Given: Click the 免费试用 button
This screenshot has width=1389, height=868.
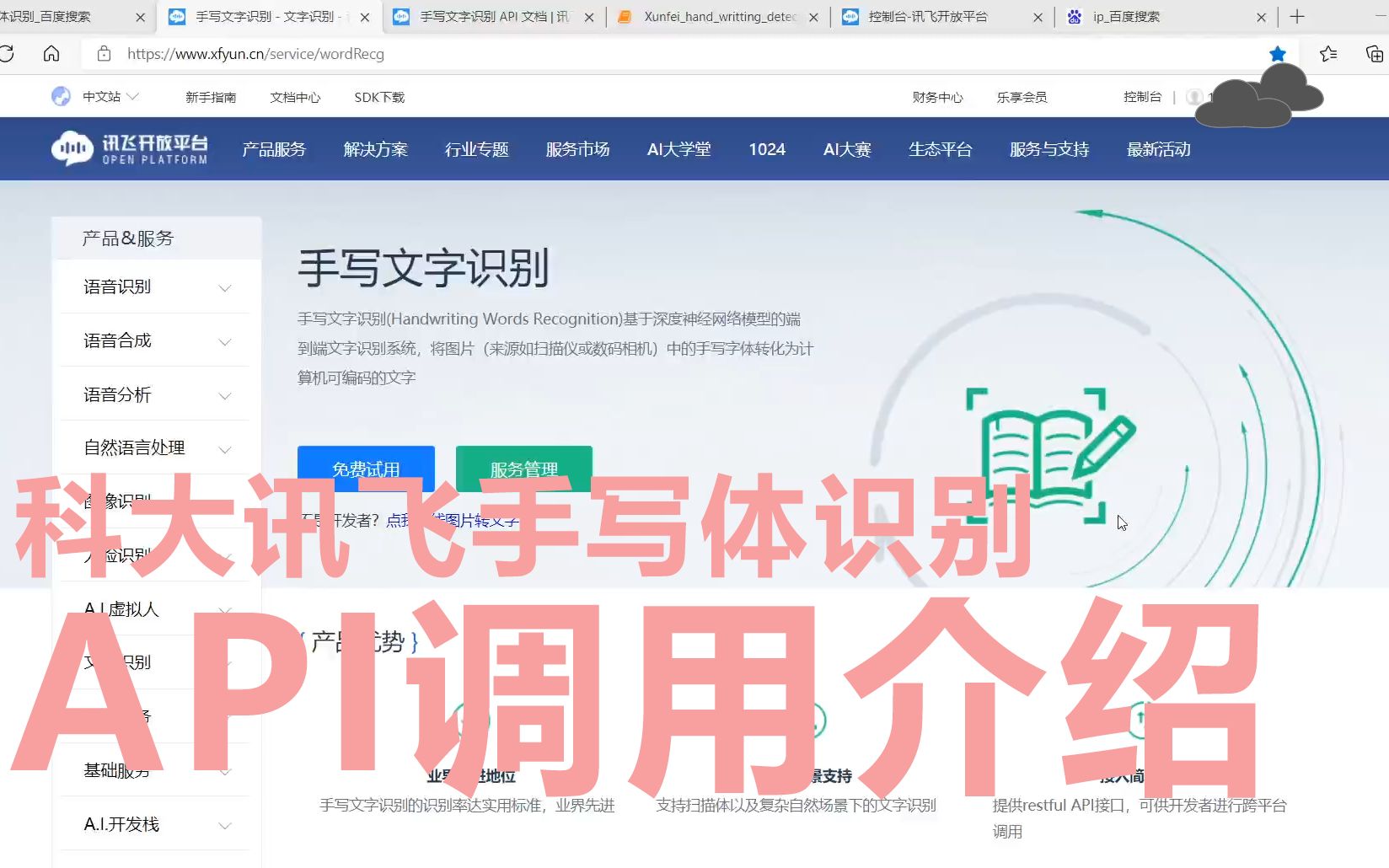Looking at the screenshot, I should [366, 469].
